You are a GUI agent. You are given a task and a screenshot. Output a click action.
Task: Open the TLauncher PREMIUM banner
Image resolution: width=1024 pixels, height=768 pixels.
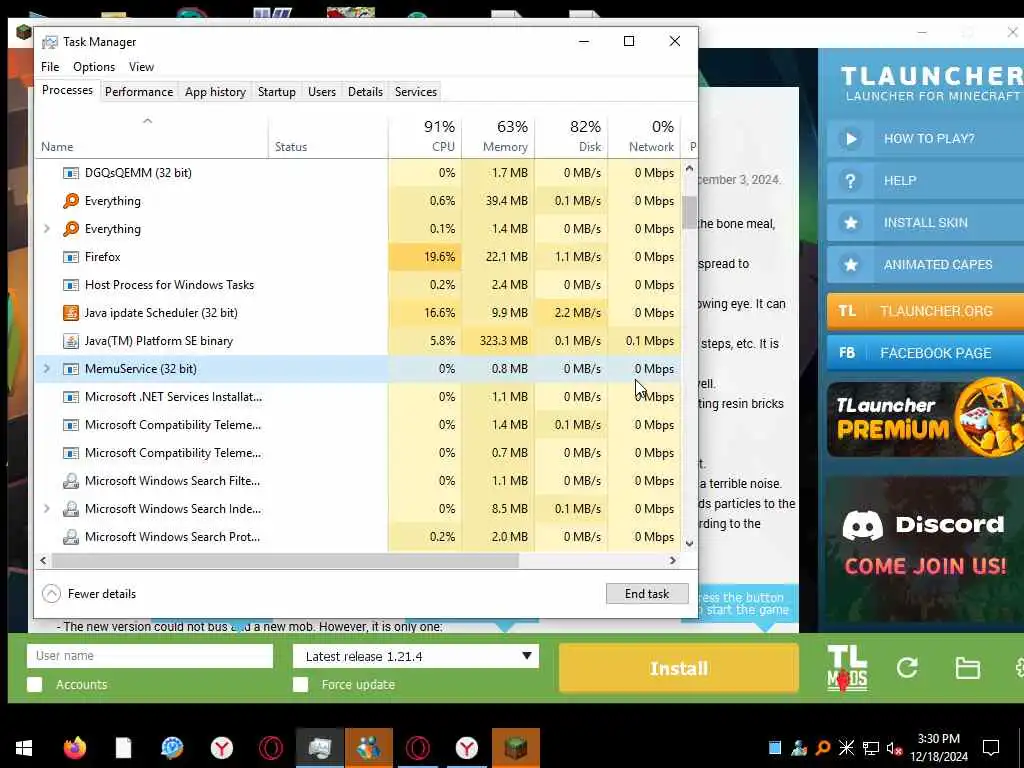click(x=925, y=418)
